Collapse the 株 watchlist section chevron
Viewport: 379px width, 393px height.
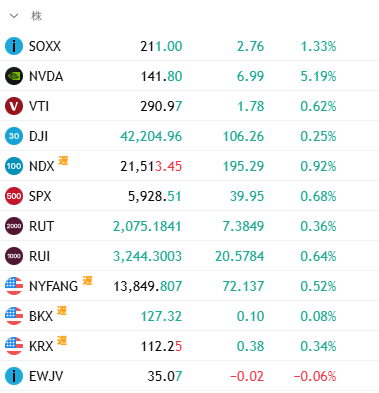pos(14,16)
